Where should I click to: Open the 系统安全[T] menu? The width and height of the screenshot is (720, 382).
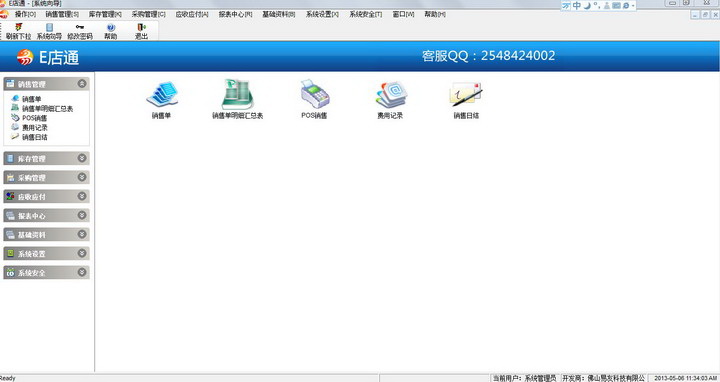(366, 14)
